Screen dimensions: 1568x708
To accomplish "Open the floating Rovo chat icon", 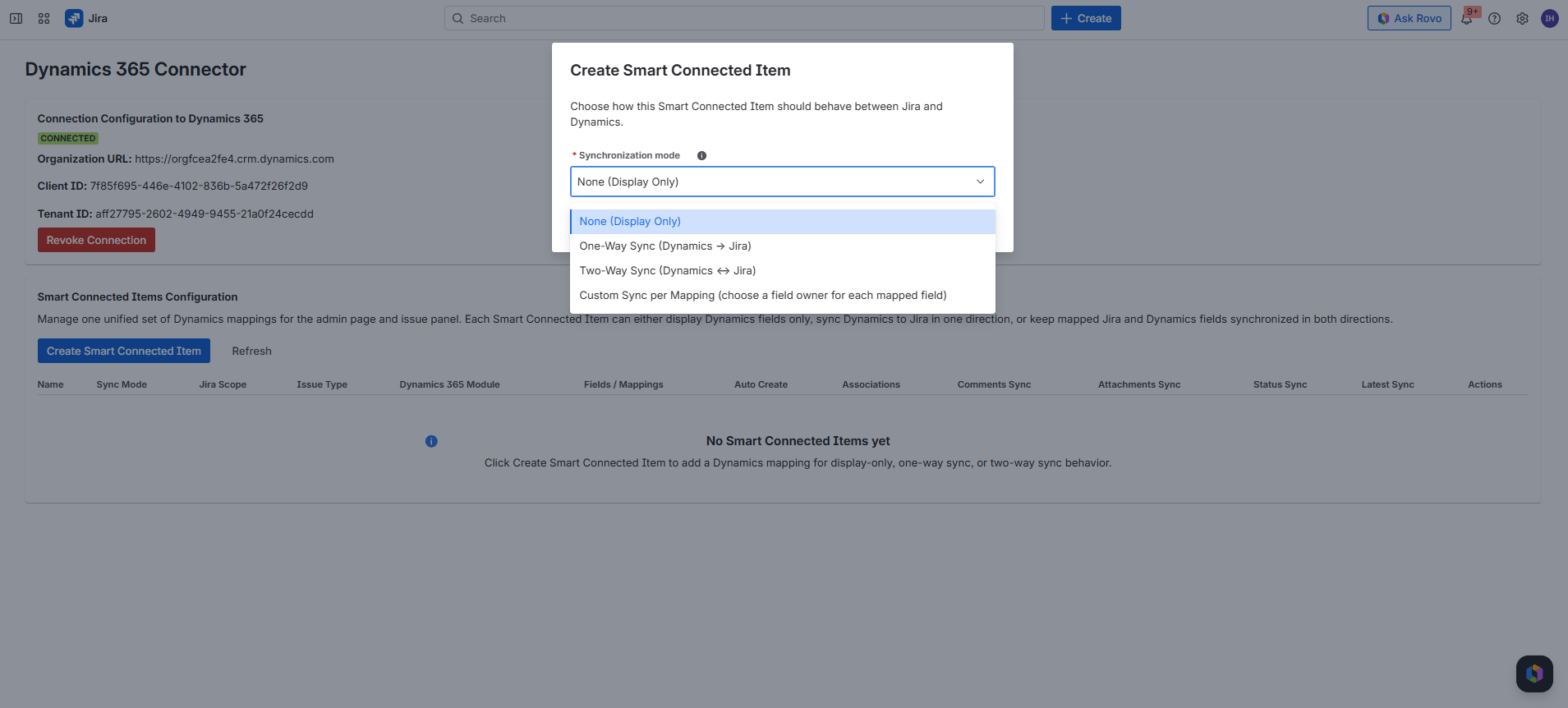I will pyautogui.click(x=1534, y=674).
